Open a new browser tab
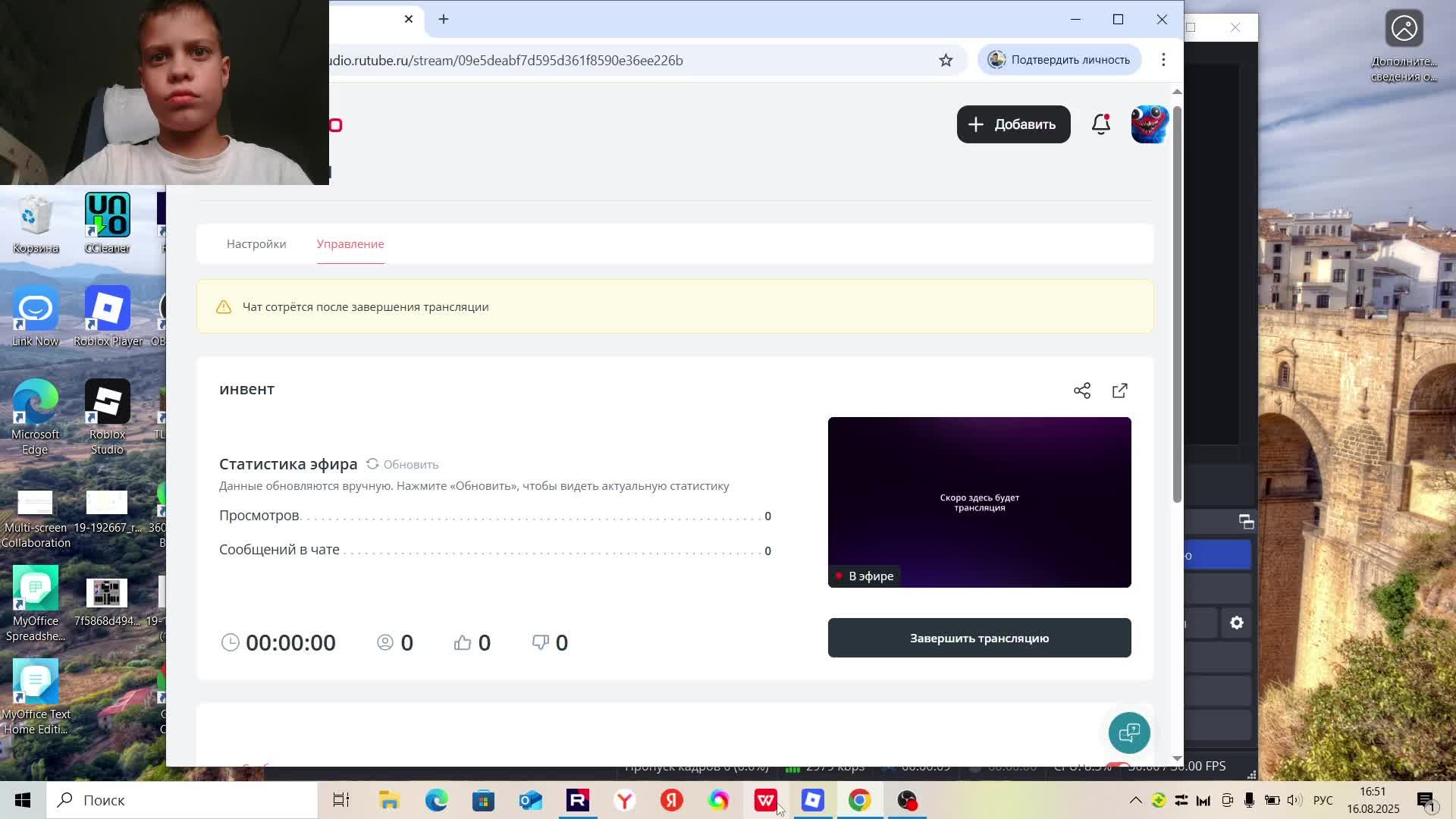This screenshot has width=1456, height=819. click(x=444, y=19)
